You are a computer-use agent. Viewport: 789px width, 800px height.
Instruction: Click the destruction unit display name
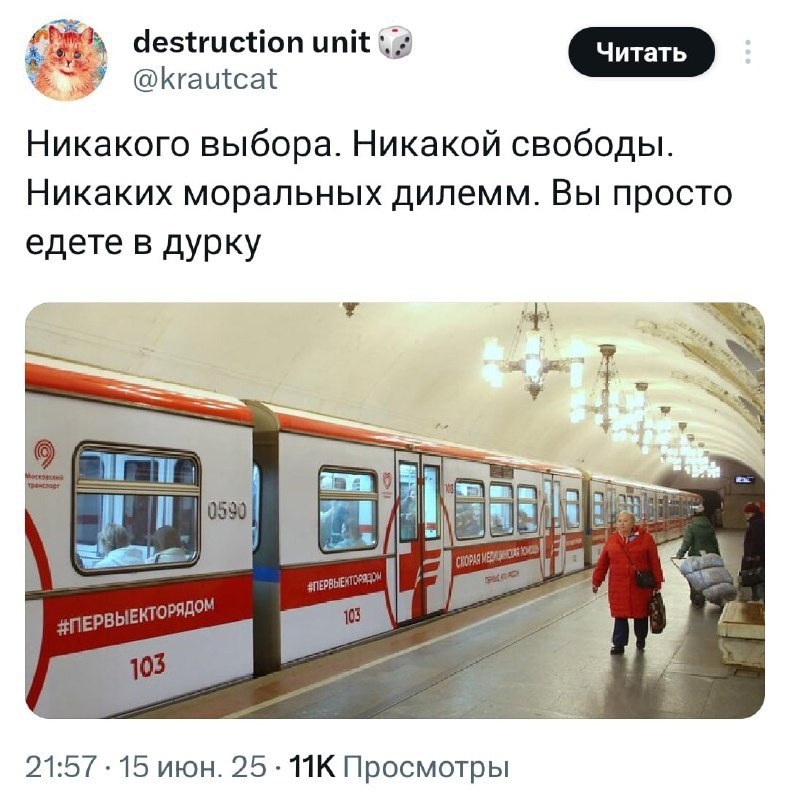pos(252,42)
